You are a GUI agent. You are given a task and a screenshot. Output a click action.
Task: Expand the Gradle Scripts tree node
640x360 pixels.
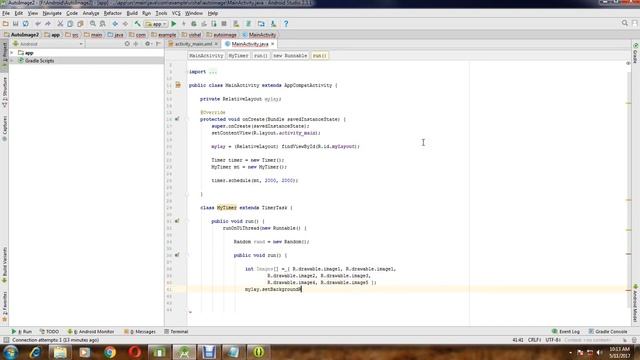pos(12,61)
